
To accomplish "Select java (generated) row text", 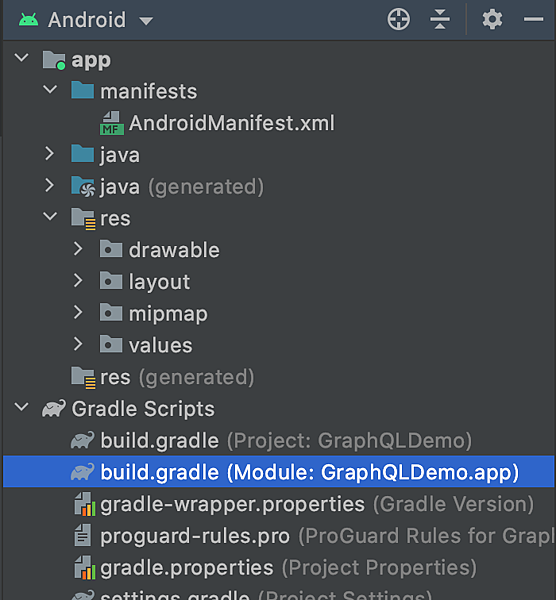I will click(182, 187).
